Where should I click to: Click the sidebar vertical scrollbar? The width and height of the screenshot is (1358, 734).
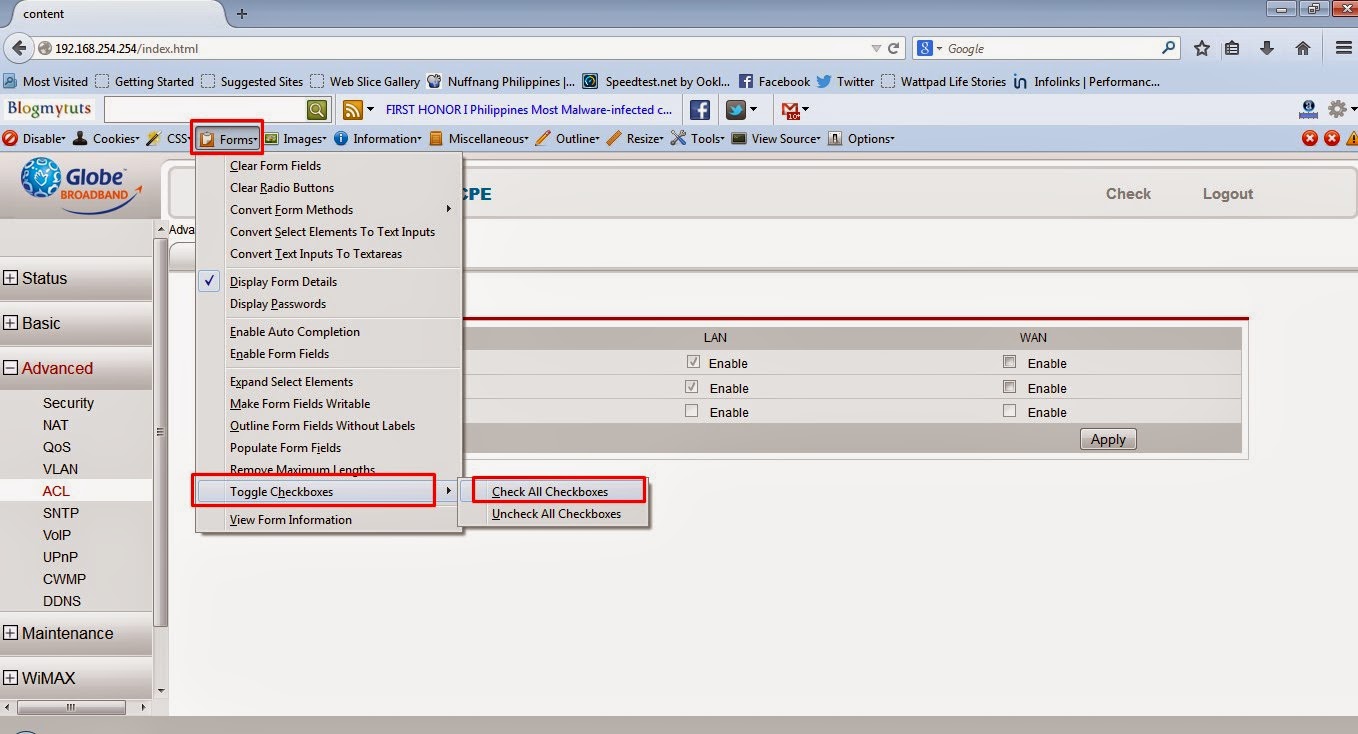[161, 432]
